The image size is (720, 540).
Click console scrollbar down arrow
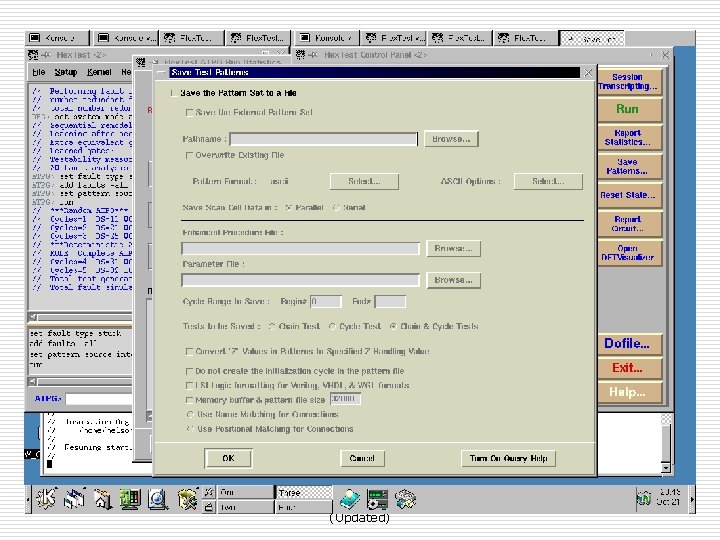point(666,467)
